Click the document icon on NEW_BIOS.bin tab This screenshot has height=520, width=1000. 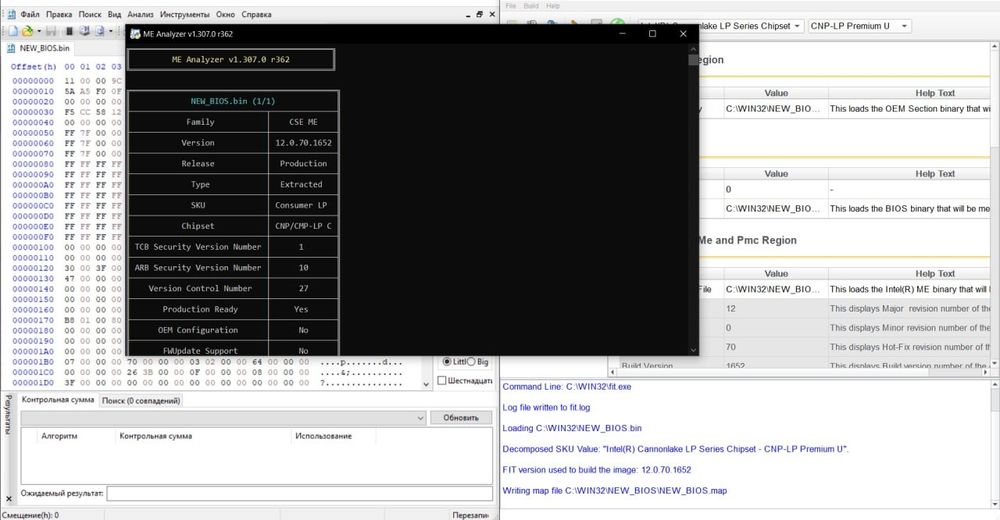[x=11, y=48]
